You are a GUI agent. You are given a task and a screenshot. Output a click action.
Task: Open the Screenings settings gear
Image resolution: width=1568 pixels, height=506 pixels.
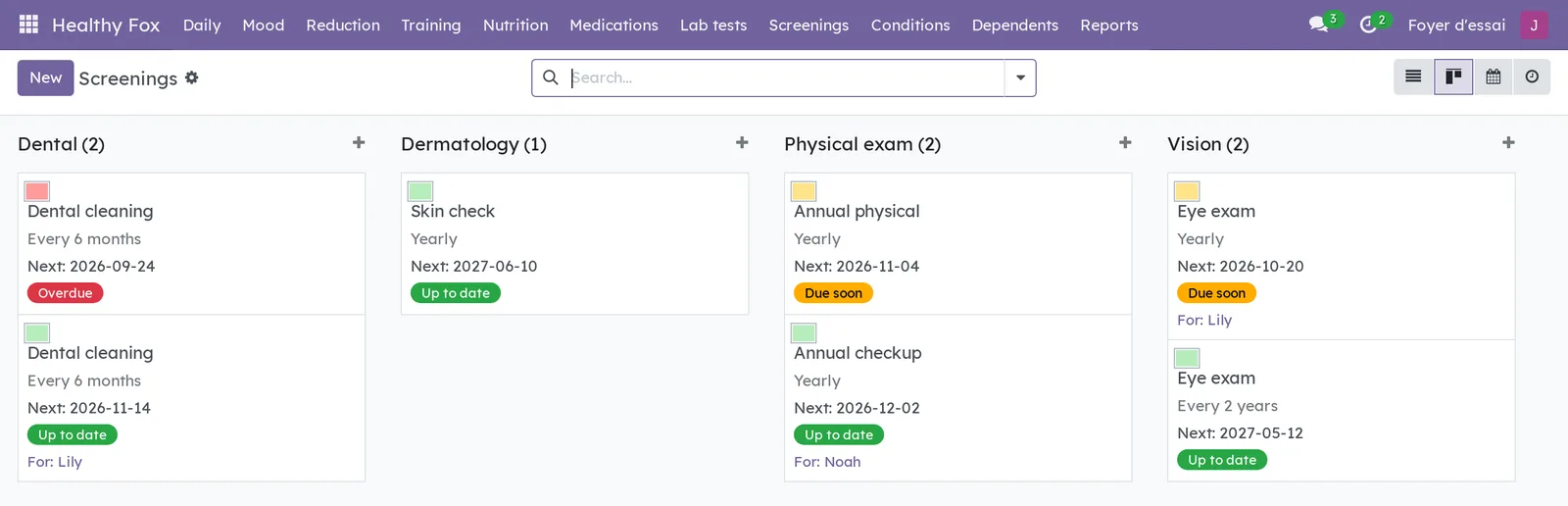point(192,77)
